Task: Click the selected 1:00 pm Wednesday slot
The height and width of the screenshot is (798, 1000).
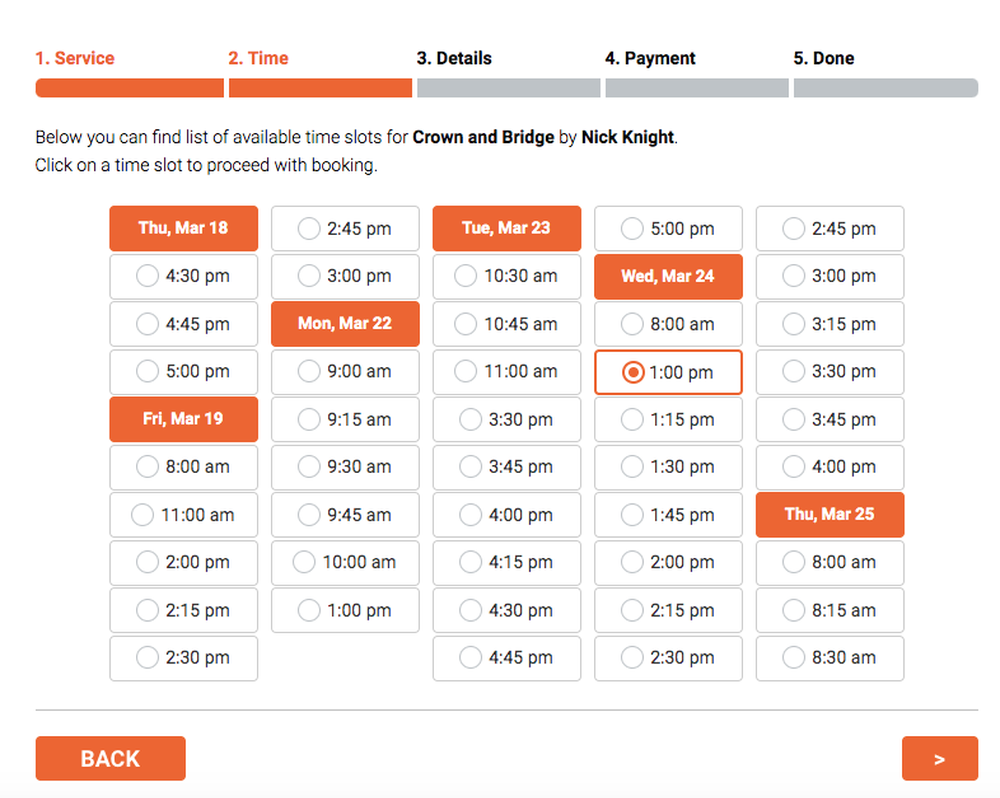Action: pos(668,372)
